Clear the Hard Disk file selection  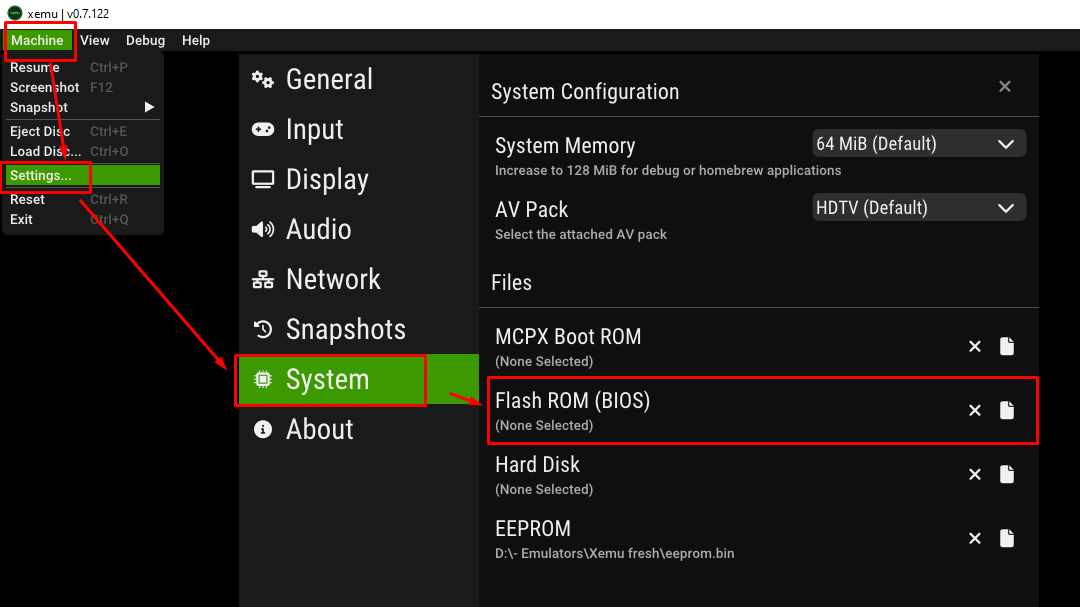975,475
